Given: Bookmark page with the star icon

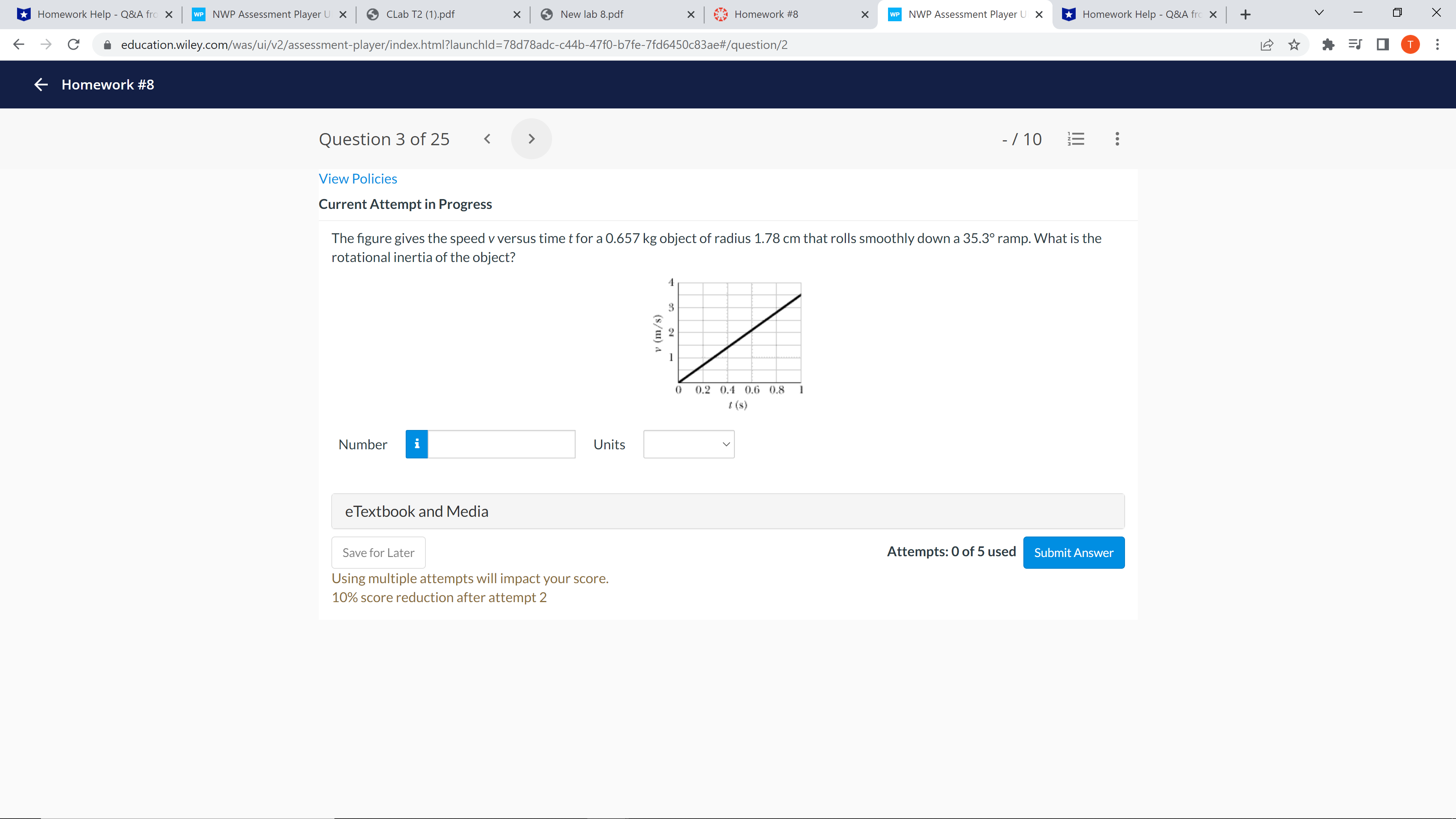Looking at the screenshot, I should (x=1294, y=45).
